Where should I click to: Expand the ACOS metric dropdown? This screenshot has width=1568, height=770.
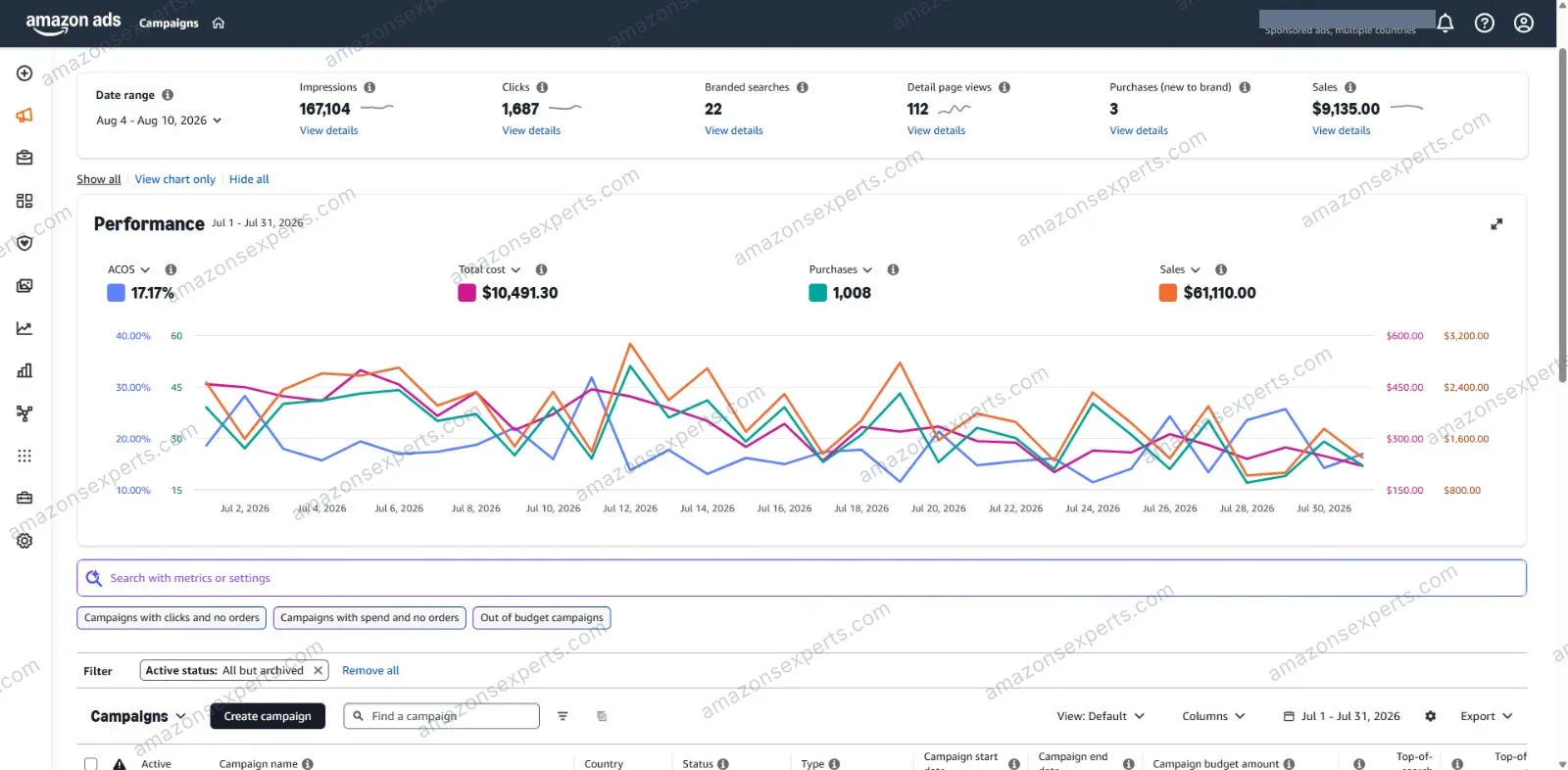(128, 269)
